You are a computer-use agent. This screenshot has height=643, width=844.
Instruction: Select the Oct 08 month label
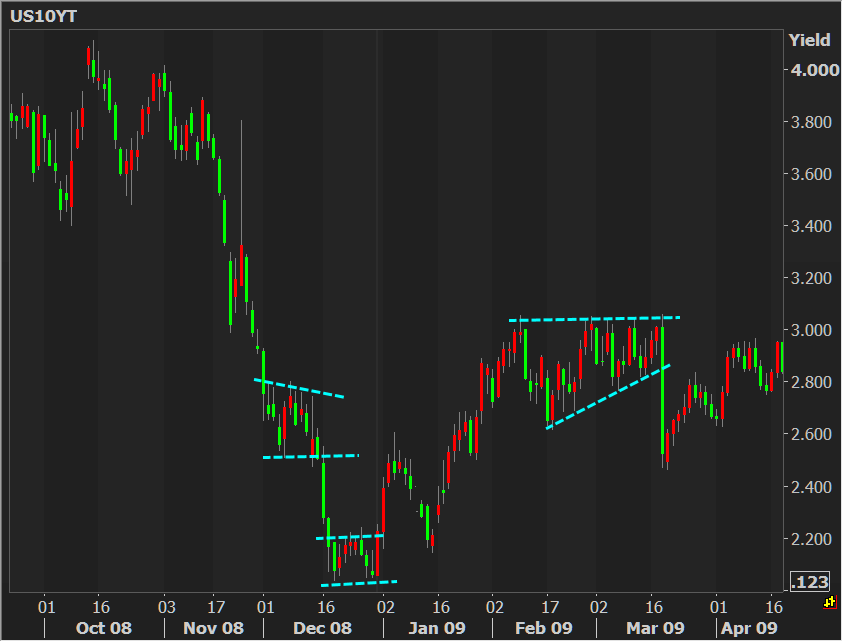click(104, 629)
